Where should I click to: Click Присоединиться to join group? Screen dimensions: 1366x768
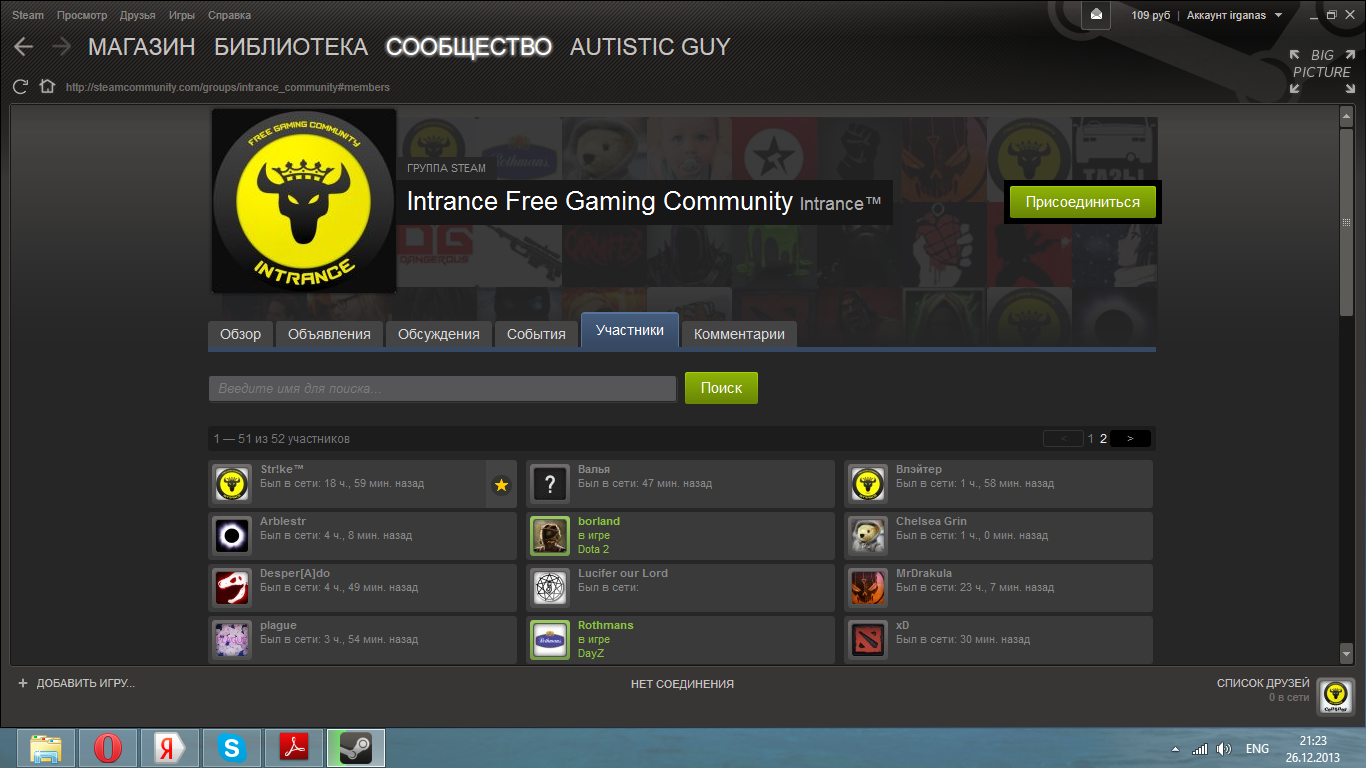(1082, 202)
